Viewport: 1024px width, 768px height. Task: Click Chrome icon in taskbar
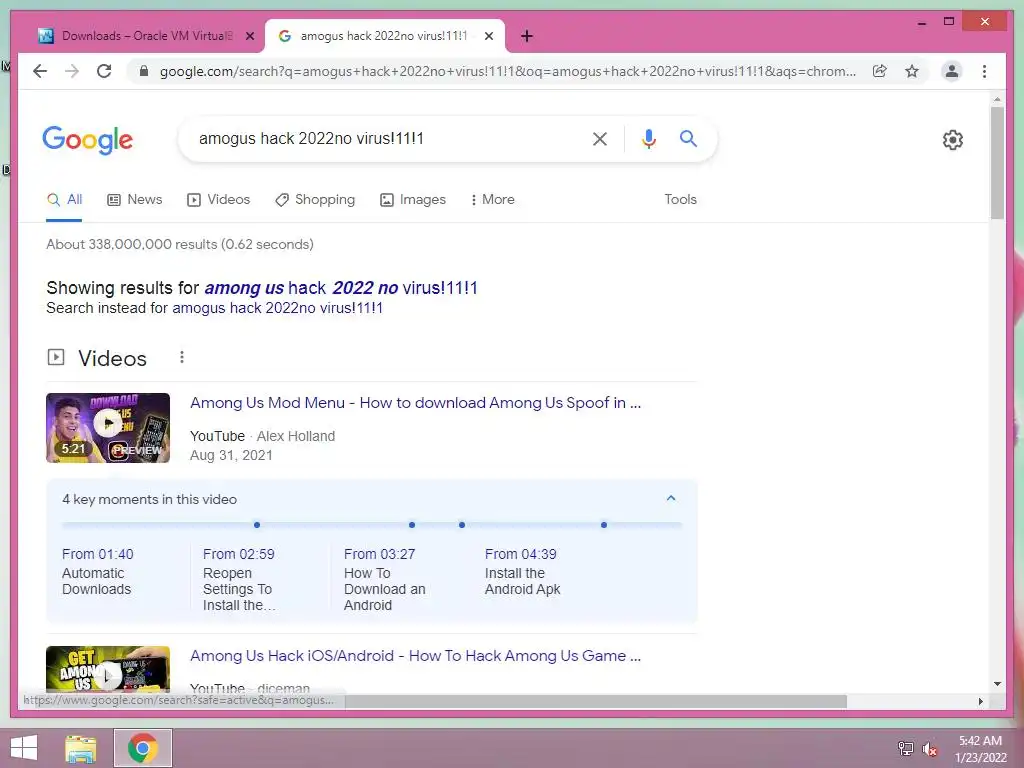(x=142, y=748)
